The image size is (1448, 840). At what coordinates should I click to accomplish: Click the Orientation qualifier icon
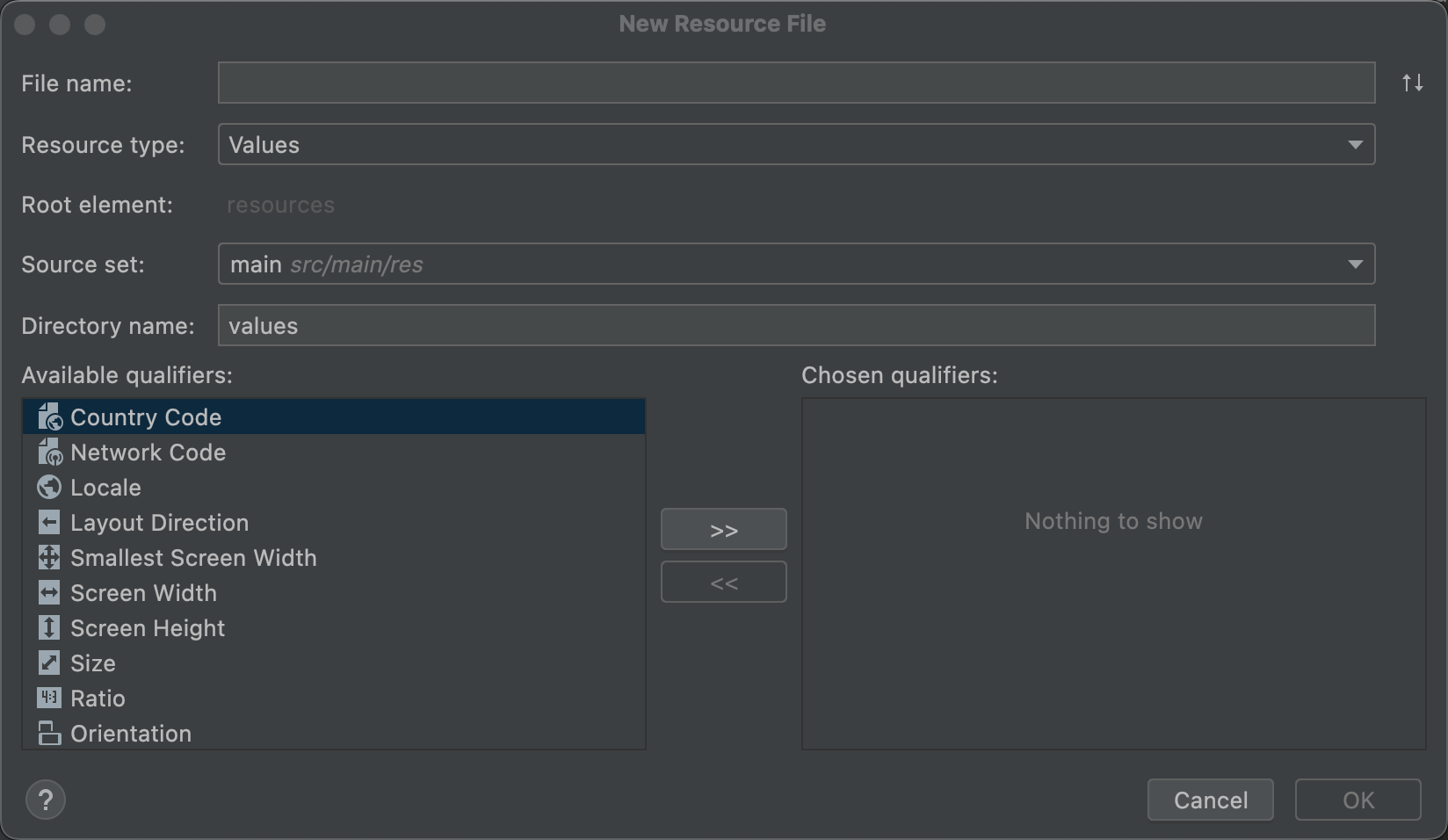49,734
